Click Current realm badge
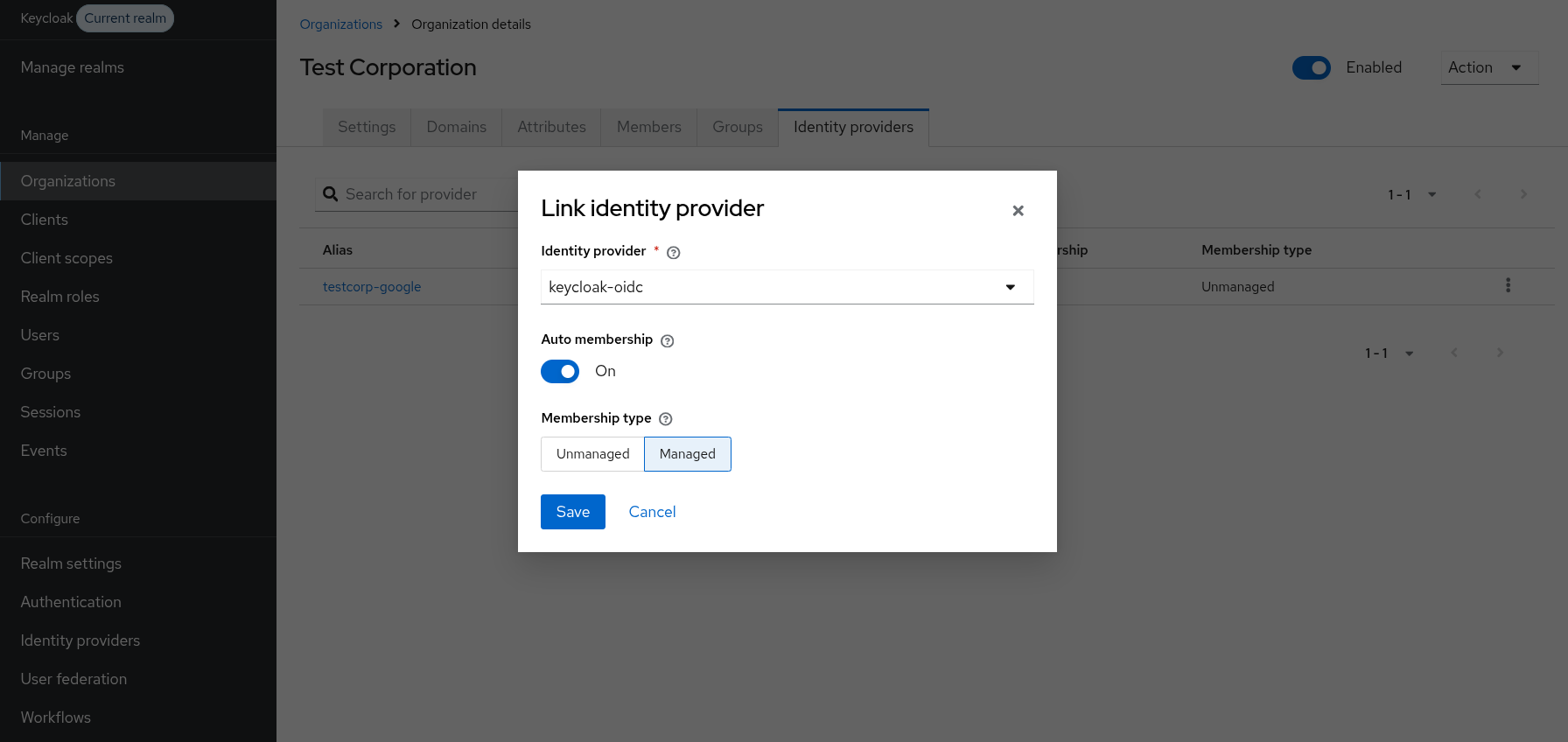 pos(125,18)
